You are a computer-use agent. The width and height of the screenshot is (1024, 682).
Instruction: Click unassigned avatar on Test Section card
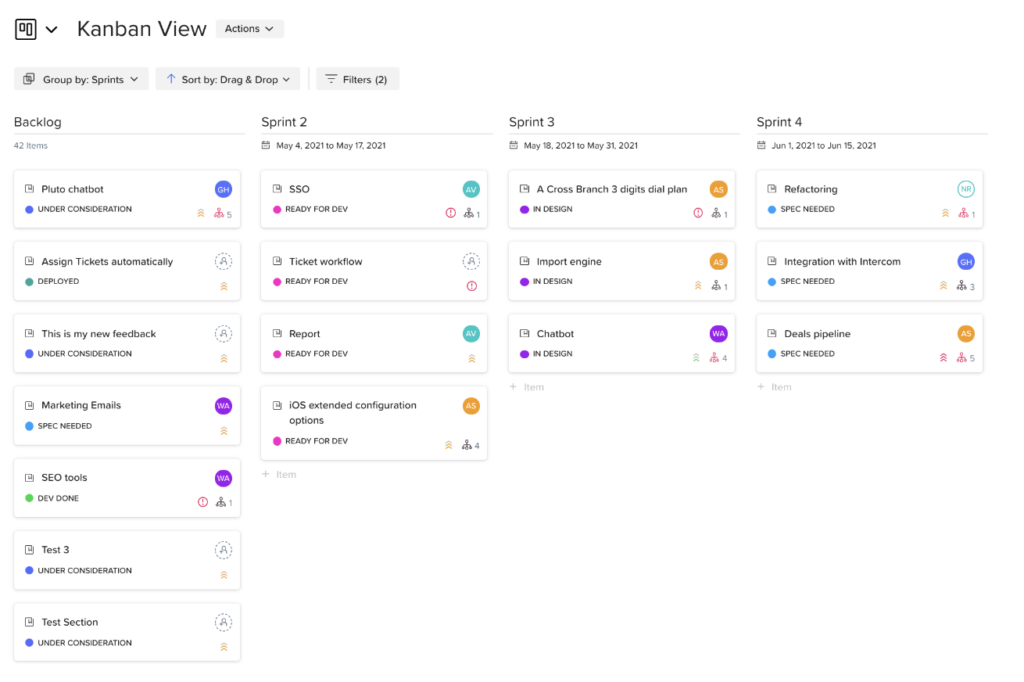click(223, 622)
